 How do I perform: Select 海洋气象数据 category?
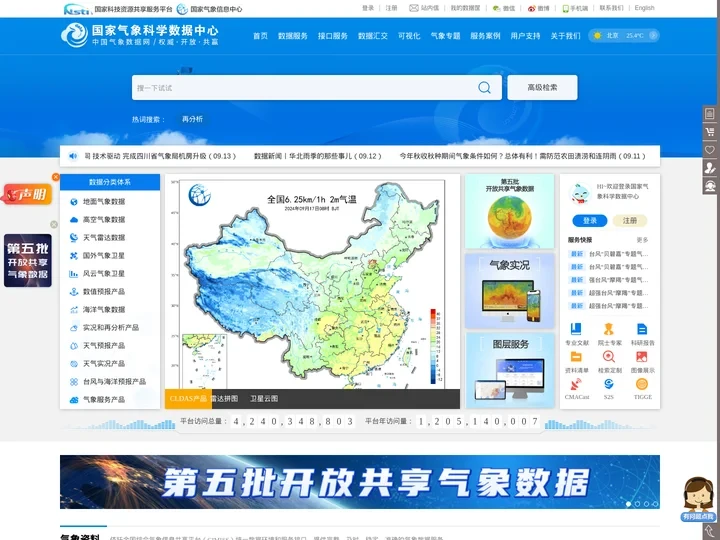point(104,309)
